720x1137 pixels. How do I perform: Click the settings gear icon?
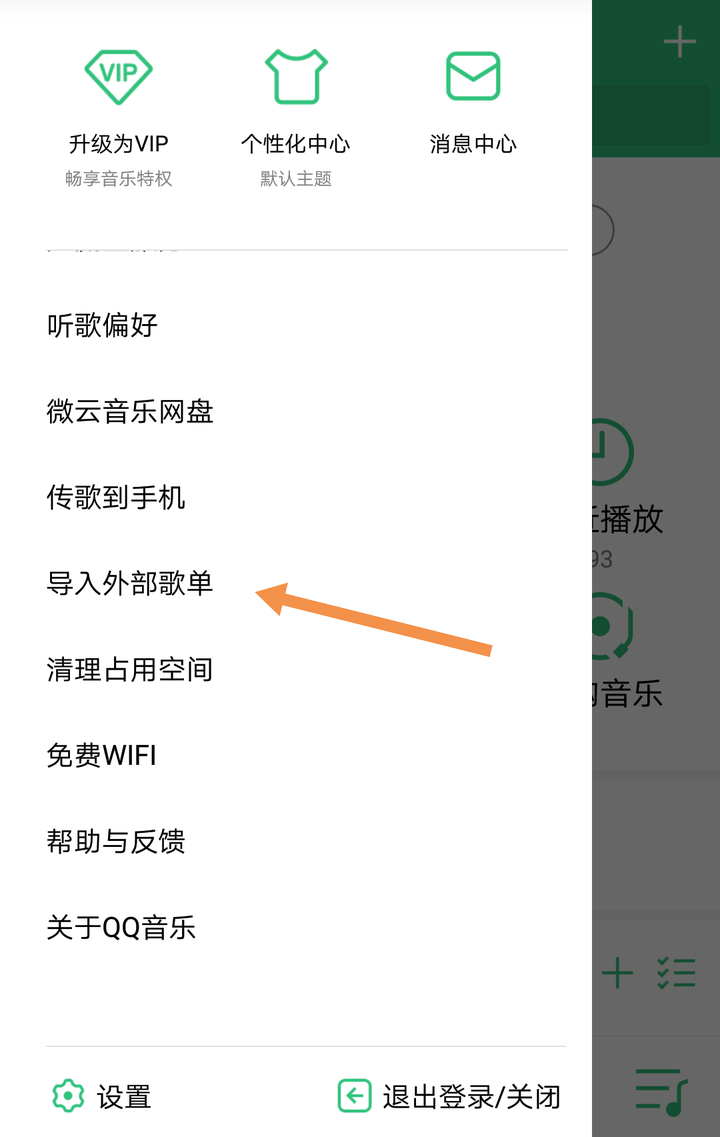68,1095
